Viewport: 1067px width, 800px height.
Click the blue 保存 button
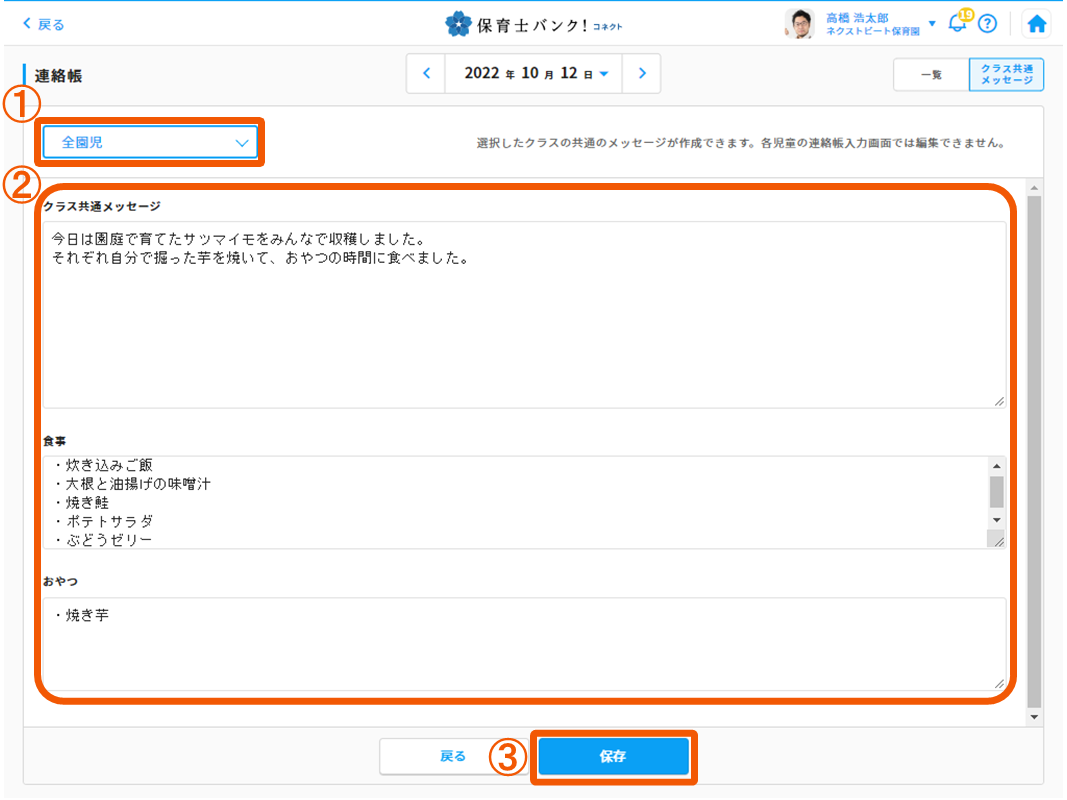pos(613,757)
